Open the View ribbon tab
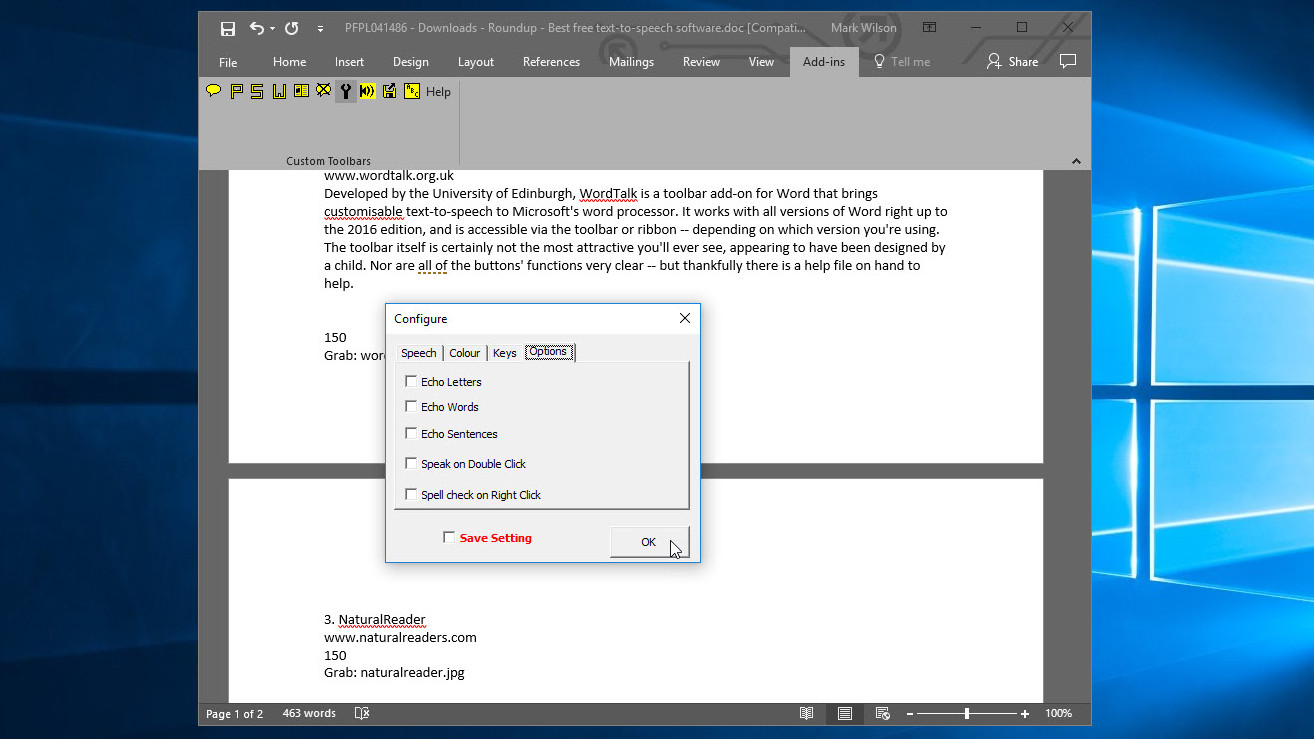This screenshot has height=739, width=1314. 761,62
